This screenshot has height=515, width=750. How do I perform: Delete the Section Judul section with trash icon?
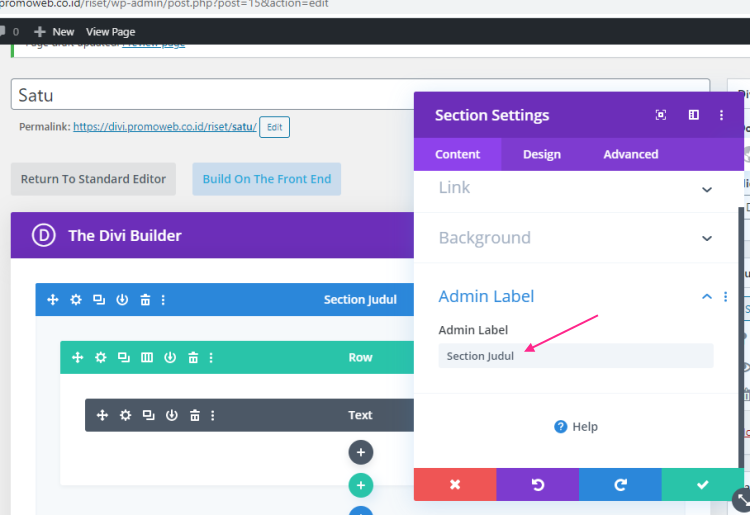pos(145,300)
